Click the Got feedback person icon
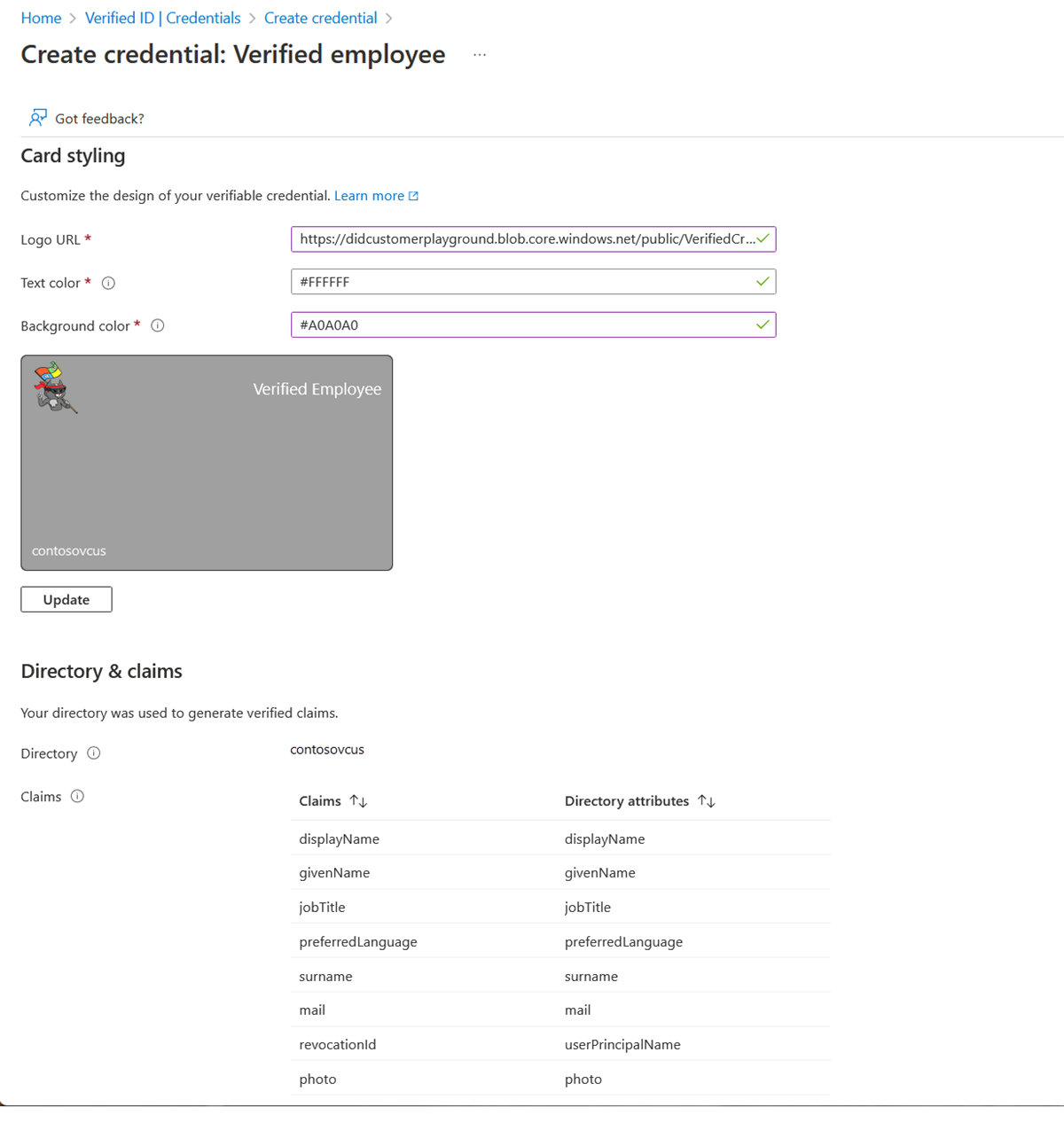Image resolution: width=1064 pixels, height=1146 pixels. tap(38, 118)
